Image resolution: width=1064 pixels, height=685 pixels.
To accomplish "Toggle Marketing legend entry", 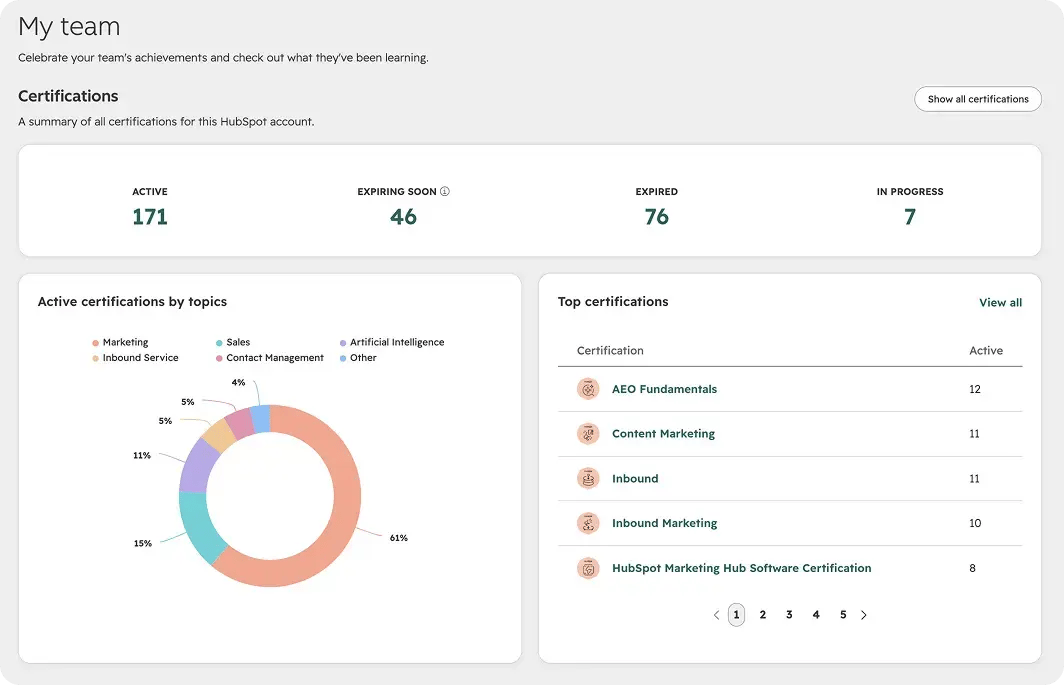I will 120,342.
